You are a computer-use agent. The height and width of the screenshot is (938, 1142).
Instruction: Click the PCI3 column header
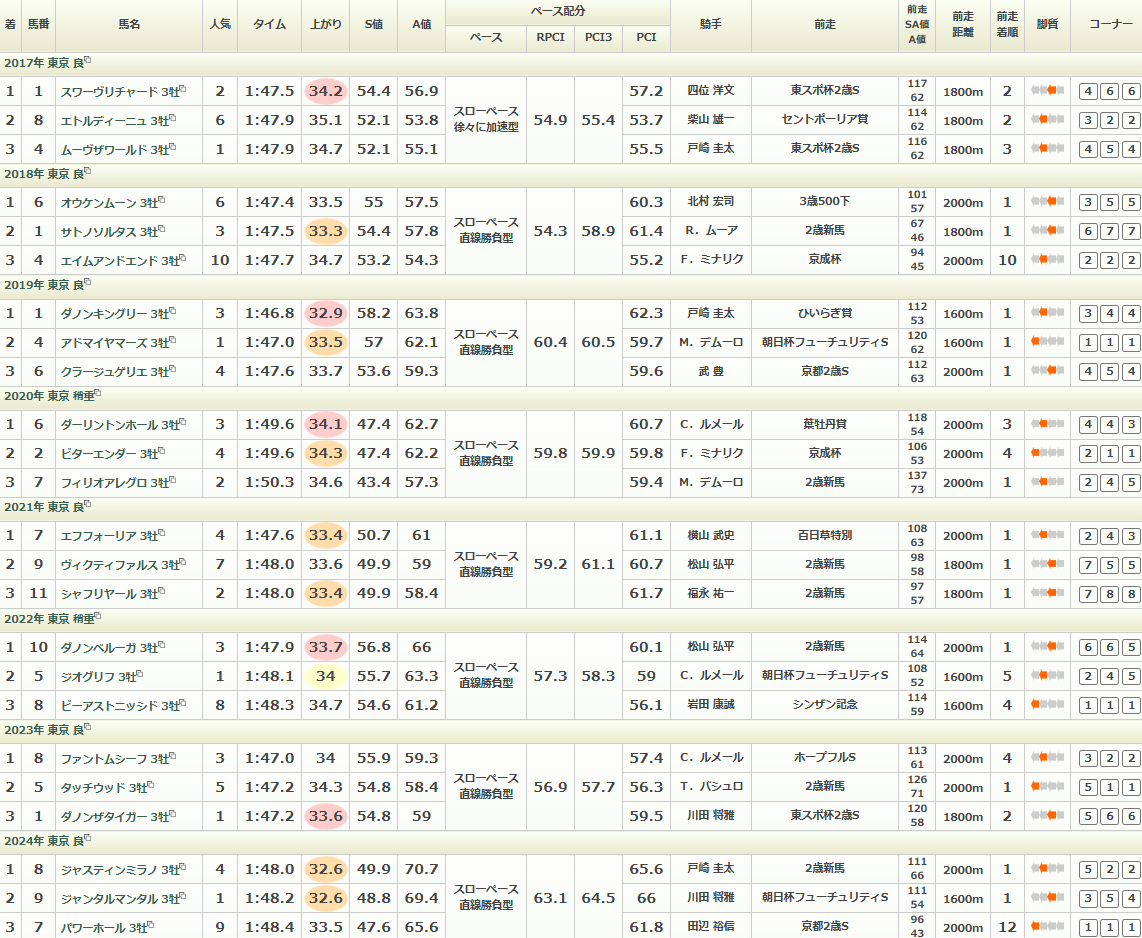(598, 37)
